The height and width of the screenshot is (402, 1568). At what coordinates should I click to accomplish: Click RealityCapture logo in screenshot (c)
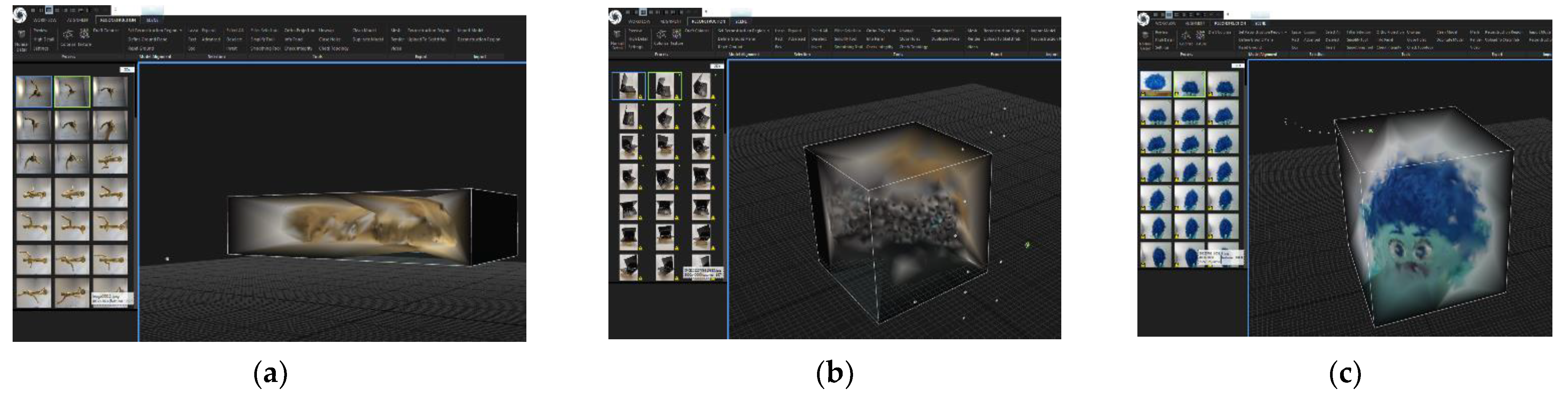tap(1144, 20)
